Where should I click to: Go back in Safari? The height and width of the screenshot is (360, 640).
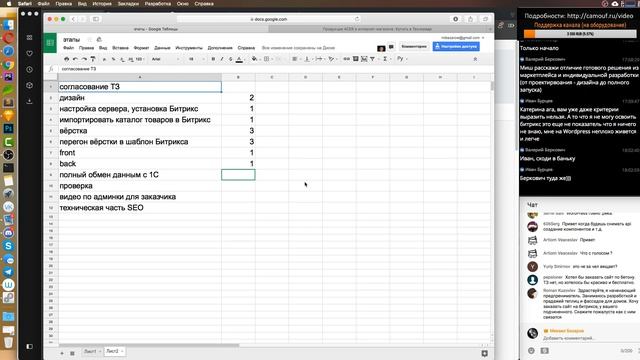point(73,19)
